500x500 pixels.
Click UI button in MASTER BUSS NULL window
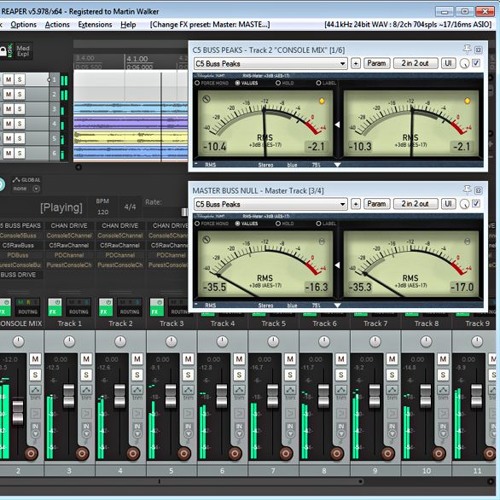[448, 204]
